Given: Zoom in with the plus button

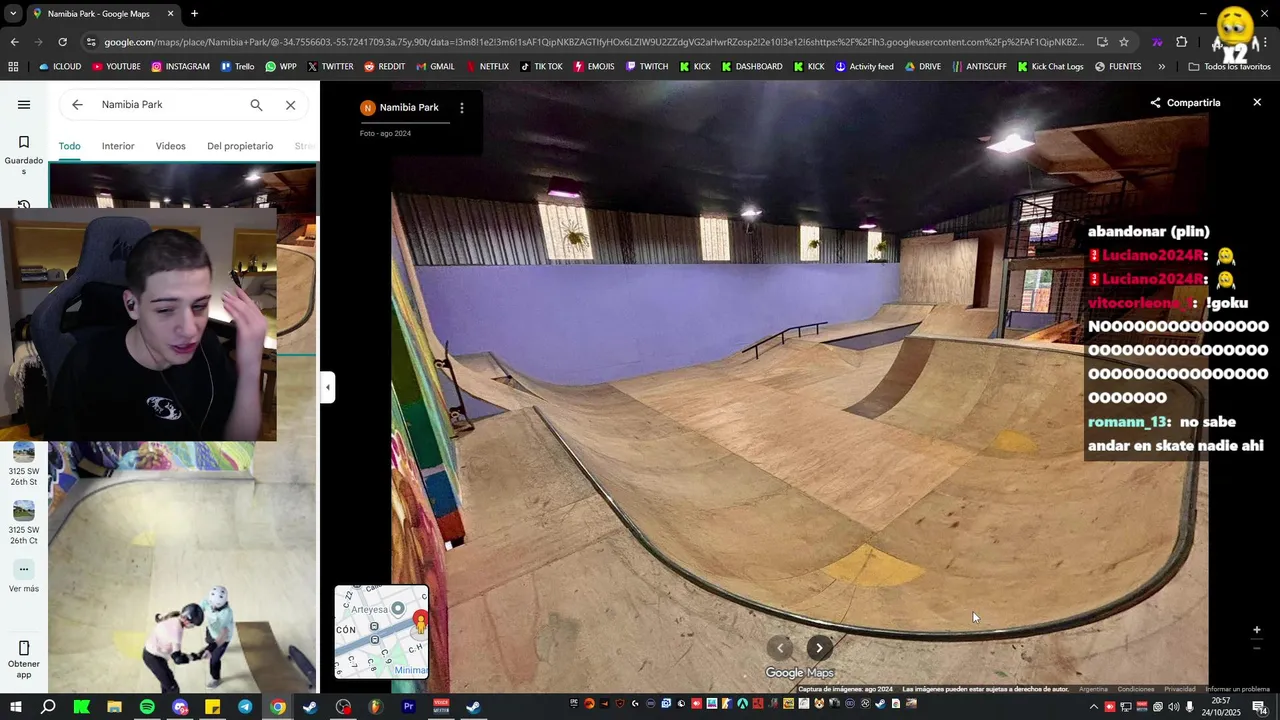Looking at the screenshot, I should [x=1257, y=630].
